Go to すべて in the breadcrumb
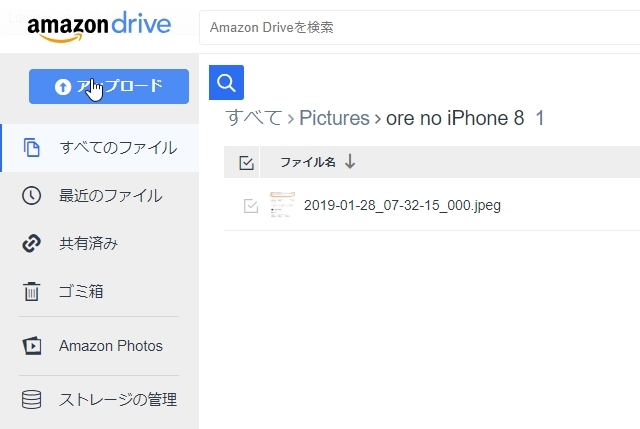Viewport: 640px width, 429px height. coord(254,118)
